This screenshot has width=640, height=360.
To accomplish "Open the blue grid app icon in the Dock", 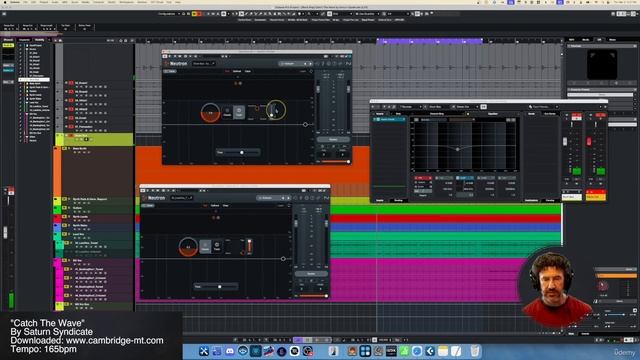I will [365, 351].
